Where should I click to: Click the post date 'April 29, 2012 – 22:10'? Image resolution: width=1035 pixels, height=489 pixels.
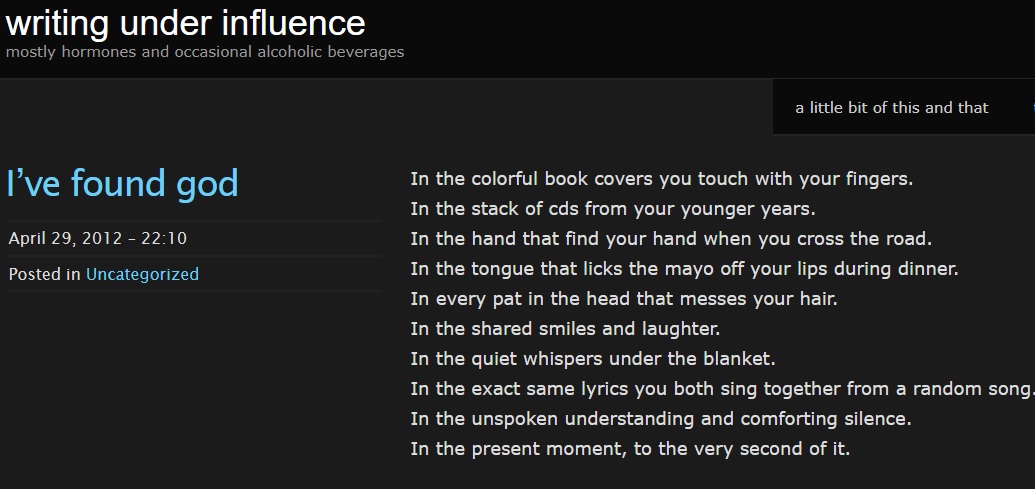[x=97, y=239]
